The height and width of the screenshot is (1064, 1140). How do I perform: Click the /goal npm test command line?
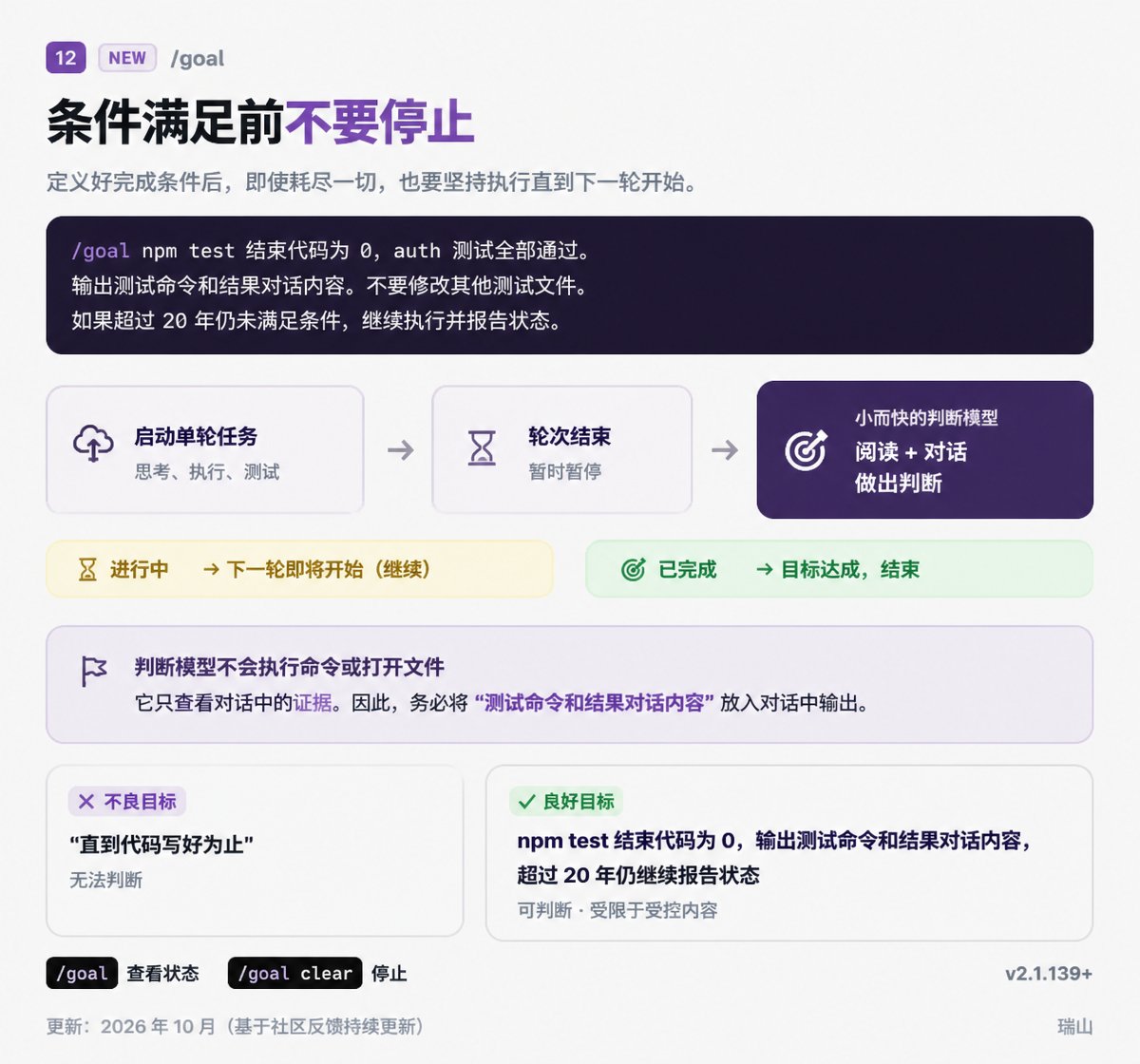[x=332, y=251]
